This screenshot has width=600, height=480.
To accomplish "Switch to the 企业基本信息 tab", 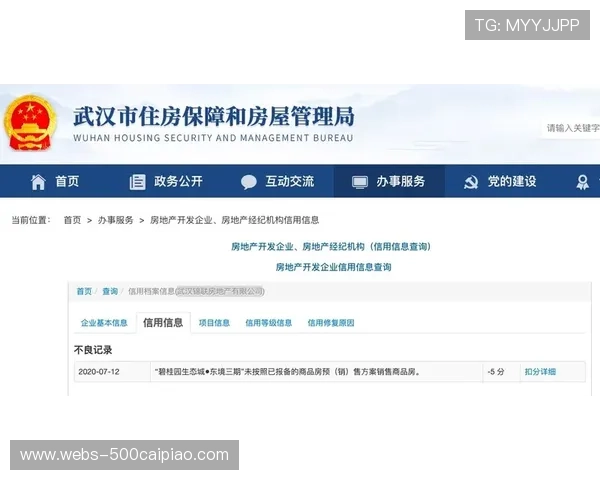I will click(x=104, y=323).
